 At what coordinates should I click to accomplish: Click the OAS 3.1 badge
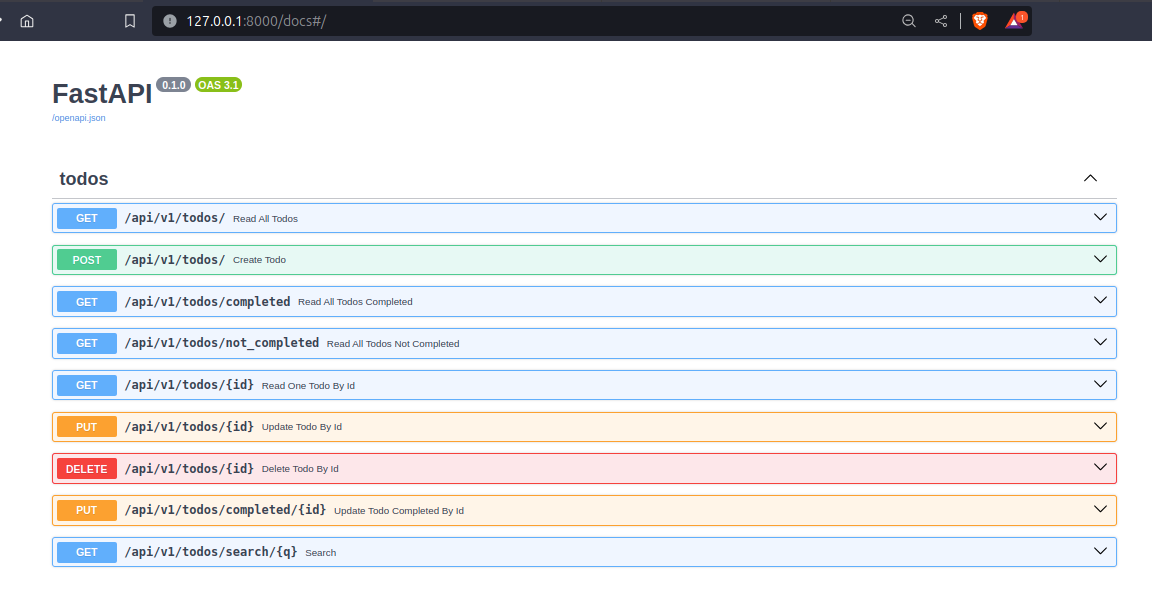(x=218, y=85)
